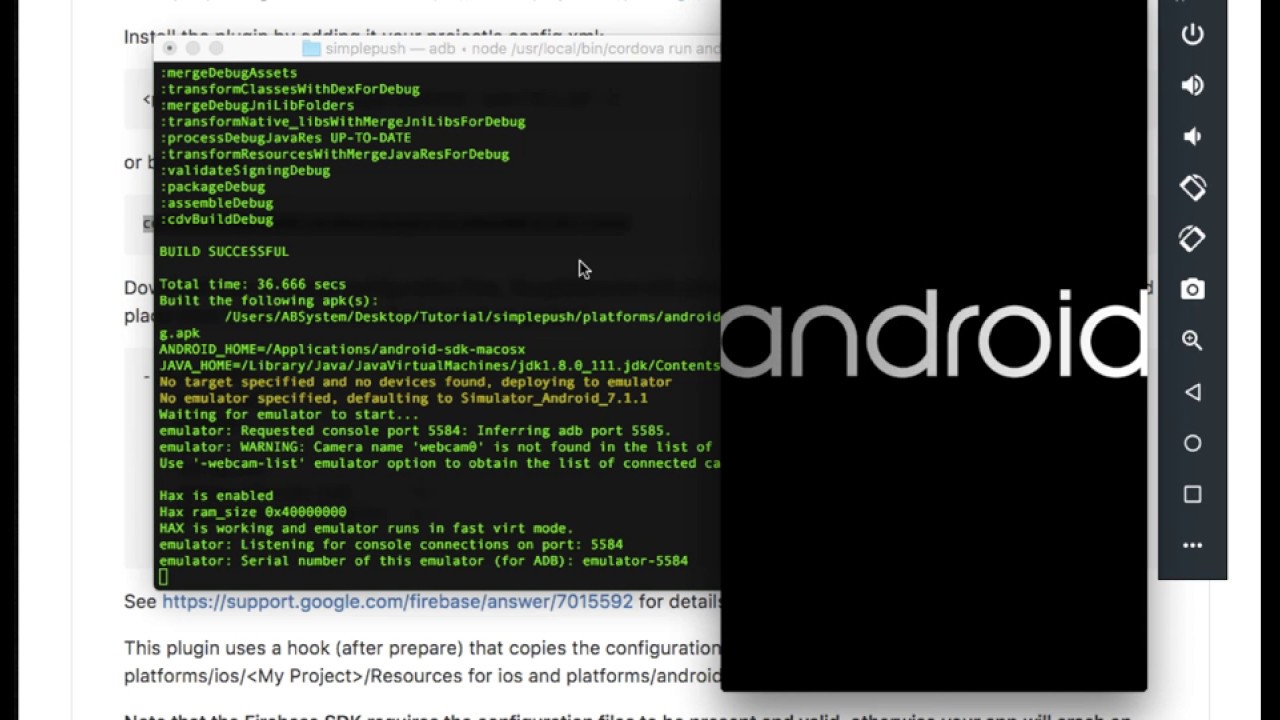Click ':cdvBuildDebug' task line in terminal

point(216,219)
